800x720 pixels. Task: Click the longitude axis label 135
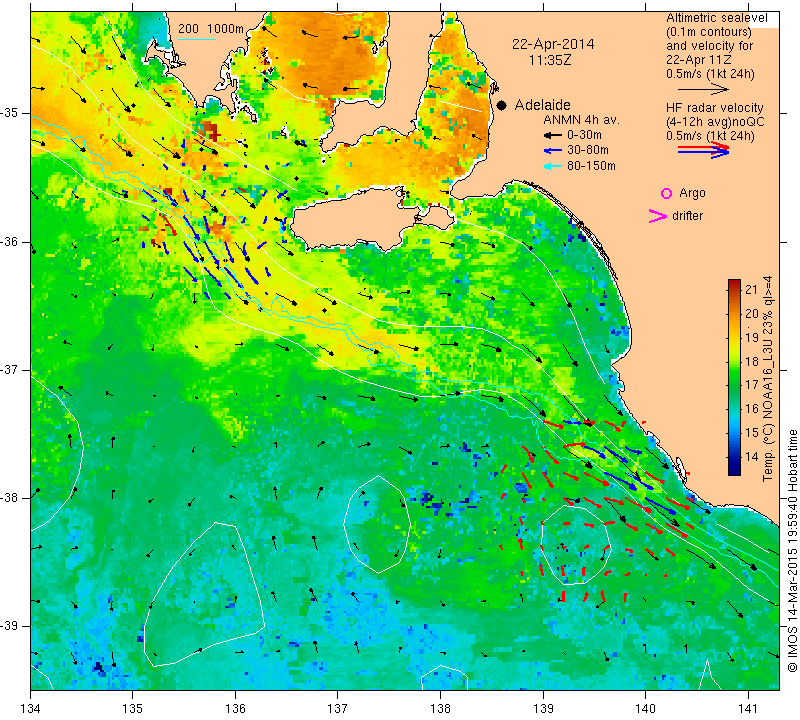tap(133, 709)
